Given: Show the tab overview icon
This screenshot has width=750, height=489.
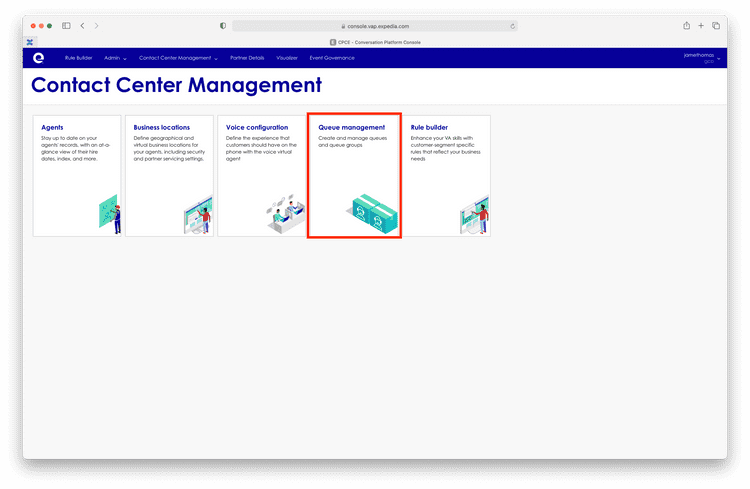Looking at the screenshot, I should [x=716, y=26].
